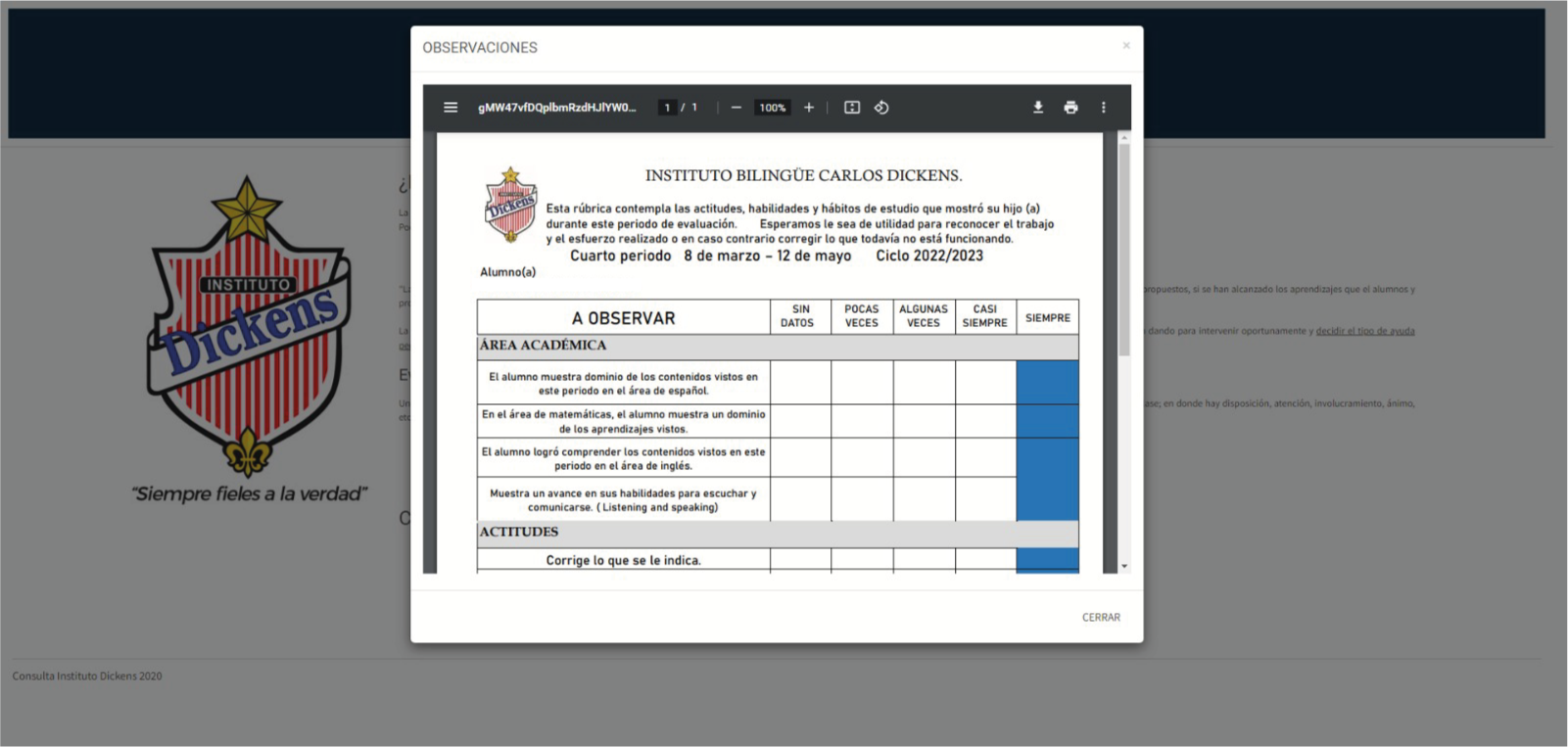Download the PDF file

[x=1038, y=108]
